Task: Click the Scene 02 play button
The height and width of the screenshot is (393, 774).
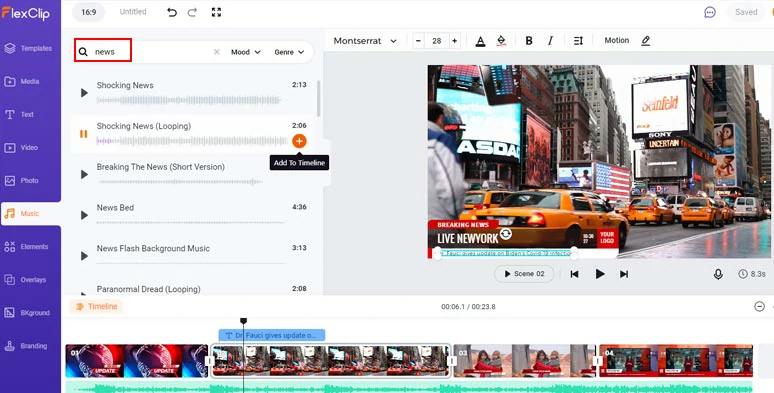Action: pyautogui.click(x=524, y=274)
